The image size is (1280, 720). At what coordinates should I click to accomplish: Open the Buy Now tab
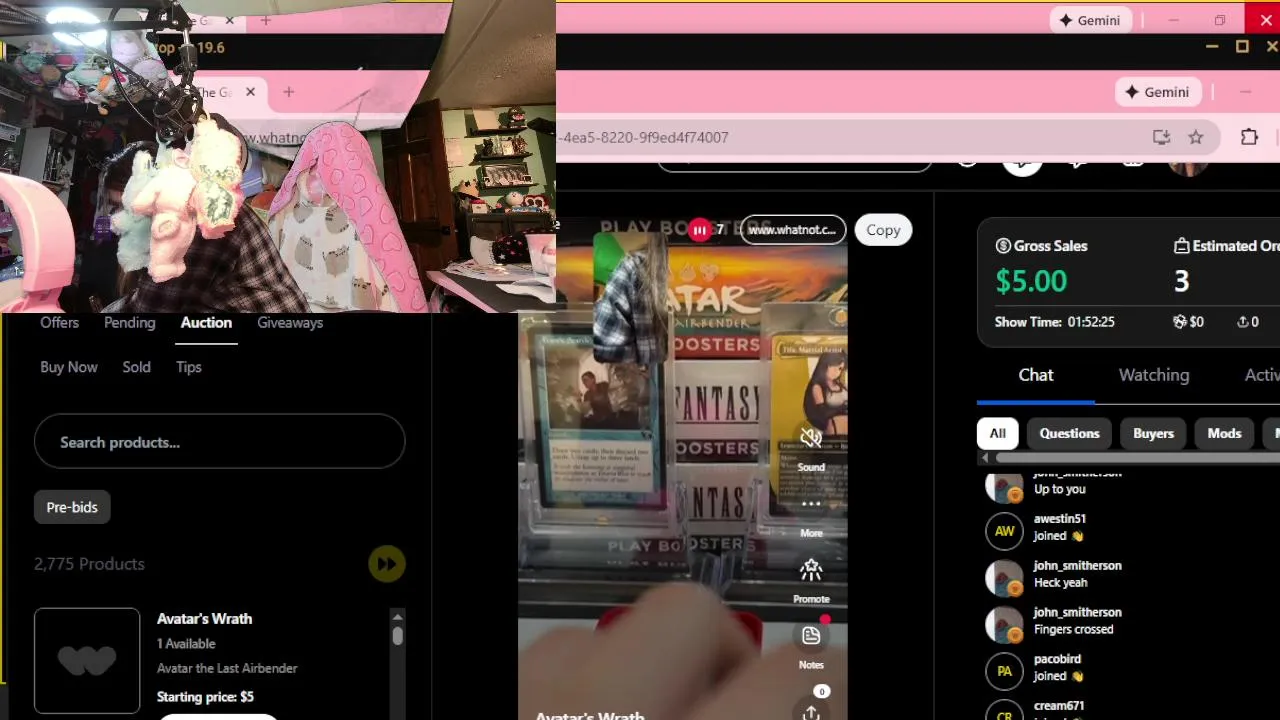coord(69,367)
